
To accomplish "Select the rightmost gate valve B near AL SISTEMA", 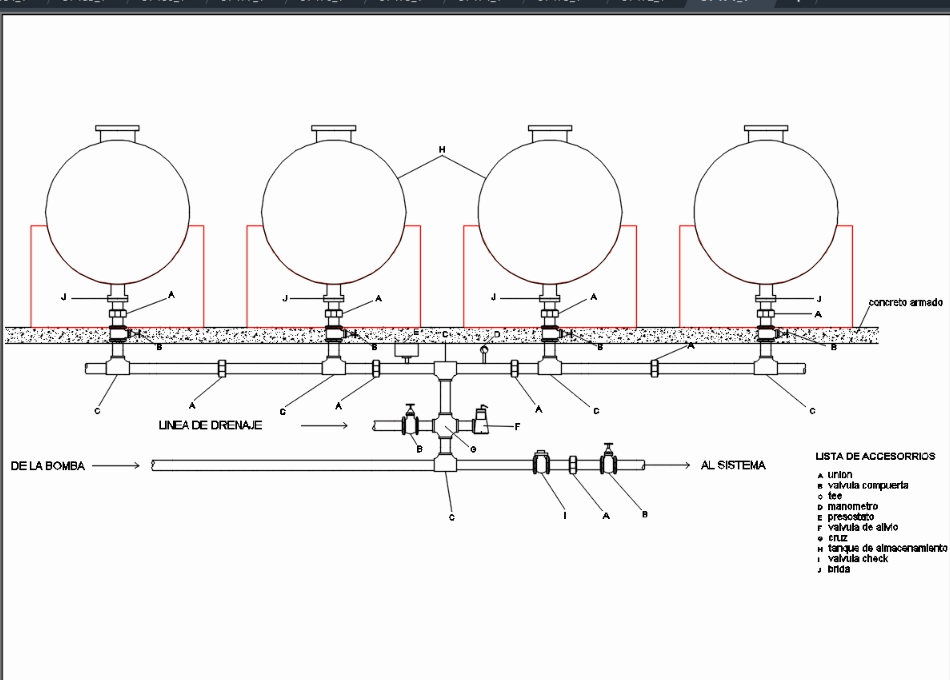I will click(608, 462).
